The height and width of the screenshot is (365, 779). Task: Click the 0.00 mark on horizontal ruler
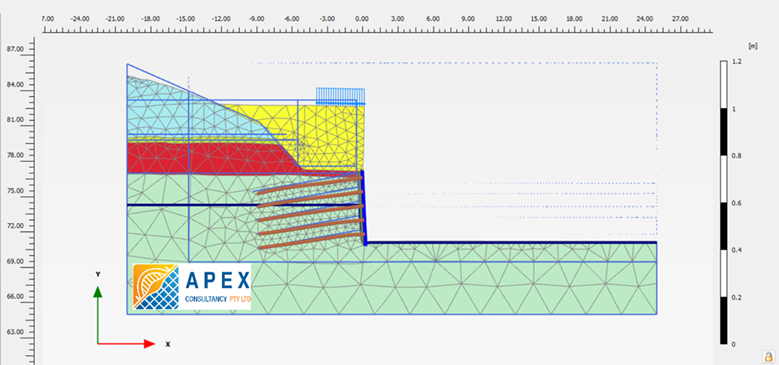click(362, 19)
